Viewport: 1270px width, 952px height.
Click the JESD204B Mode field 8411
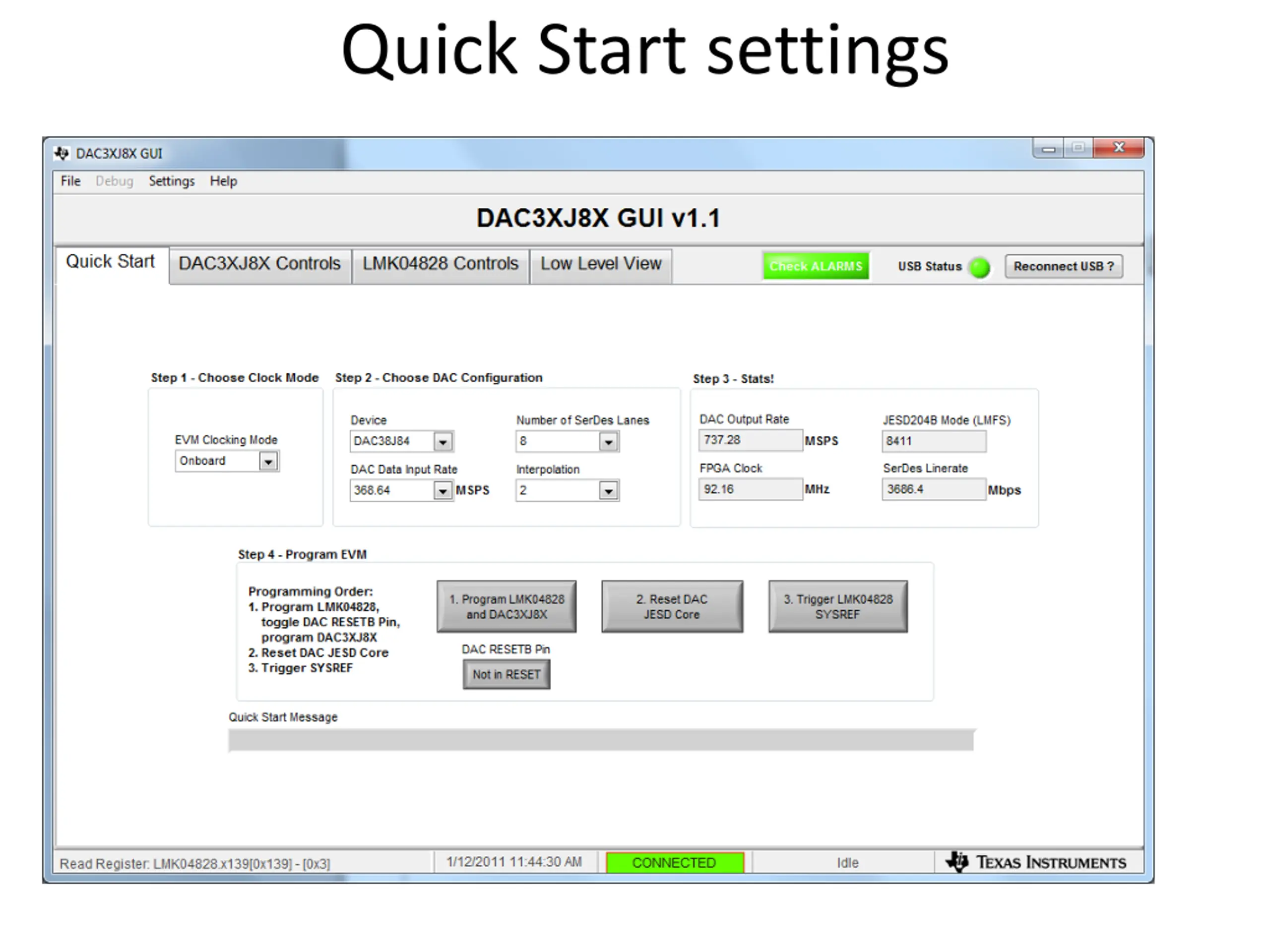(x=934, y=441)
